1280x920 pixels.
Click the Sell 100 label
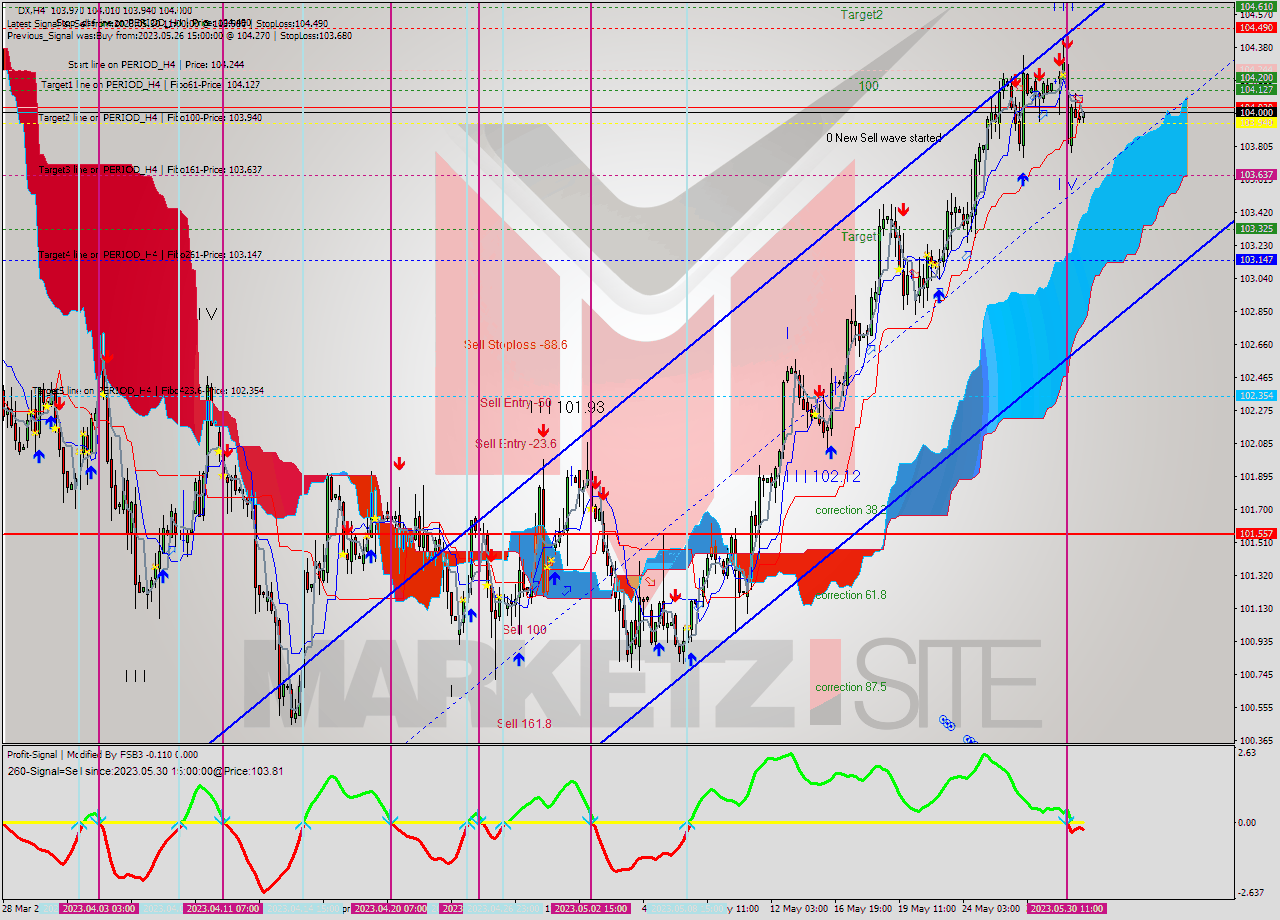(524, 630)
